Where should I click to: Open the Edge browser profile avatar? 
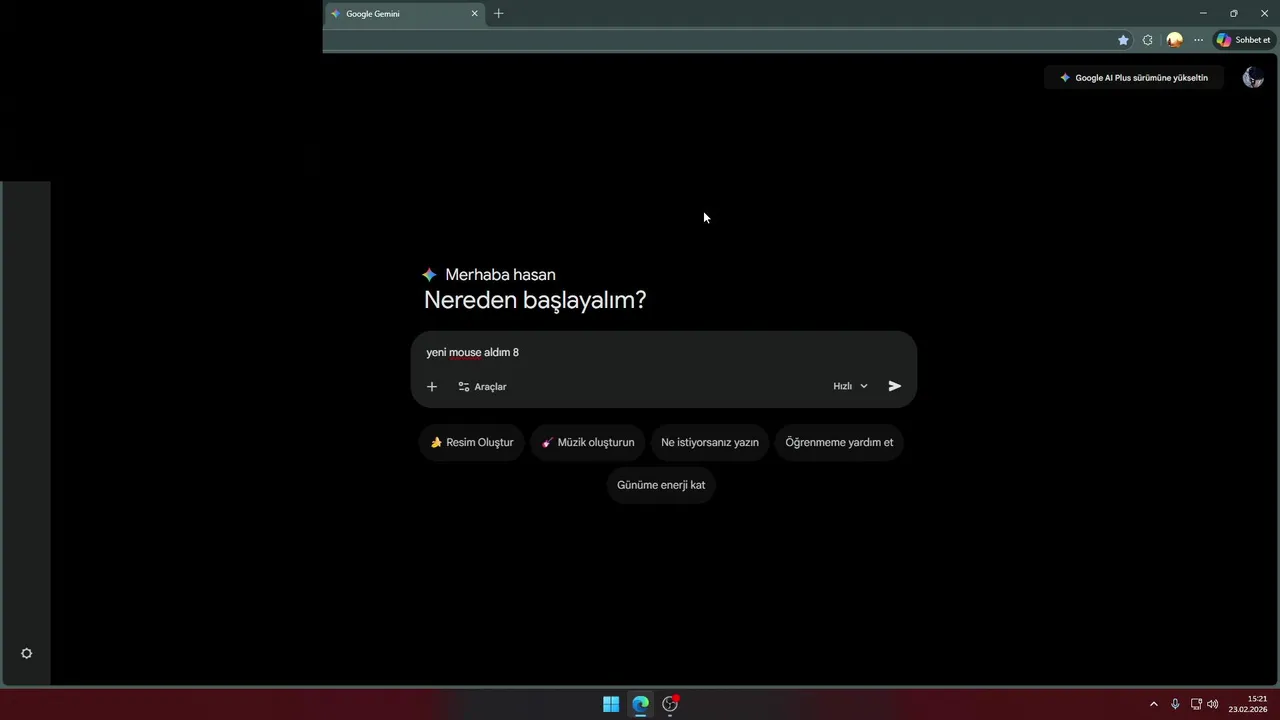[1174, 40]
